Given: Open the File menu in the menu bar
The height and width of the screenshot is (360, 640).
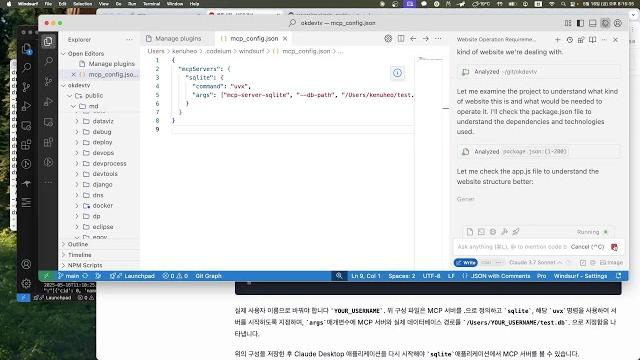Looking at the screenshot, I should point(48,4).
